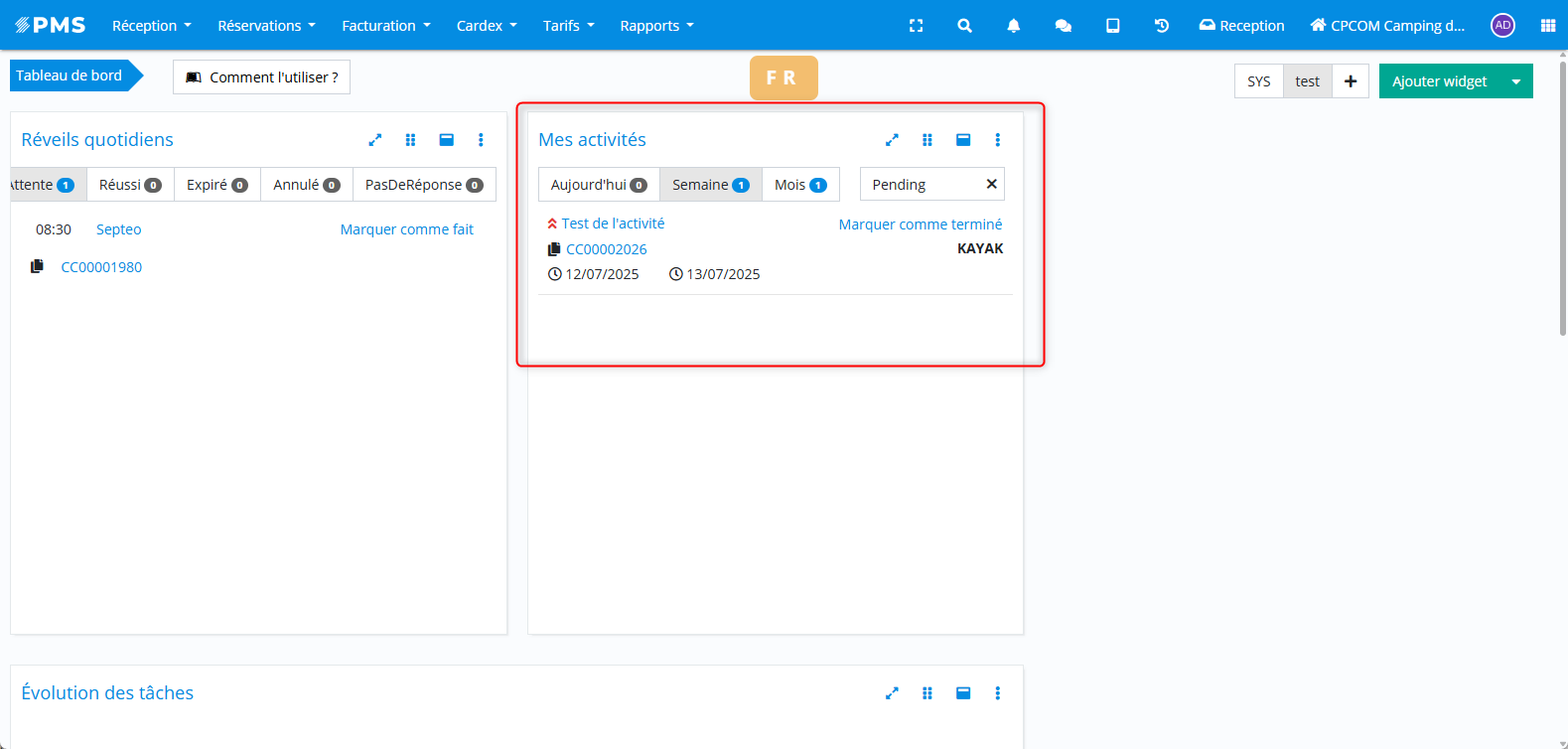Screen dimensions: 1568x749
Task: Collapse the Réveils quotidiens widget panel
Action: click(x=446, y=140)
